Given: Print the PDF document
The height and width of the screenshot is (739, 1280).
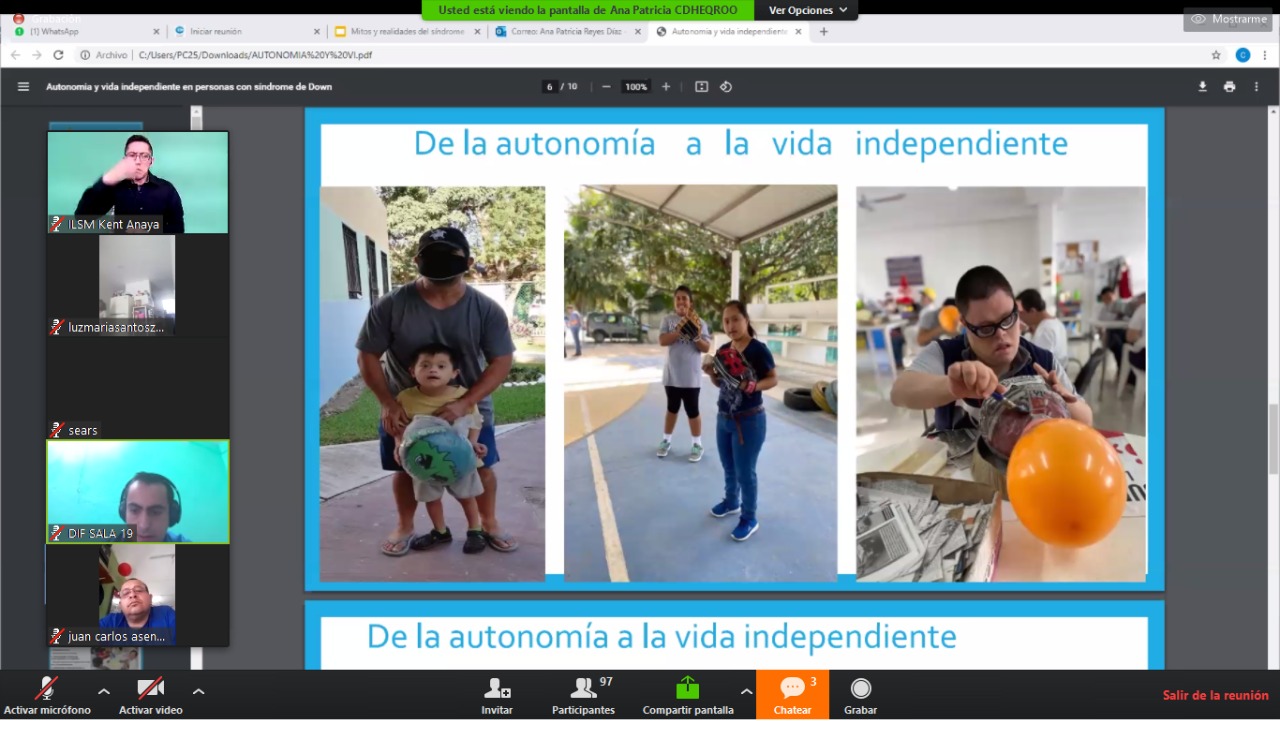Looking at the screenshot, I should pyautogui.click(x=1229, y=87).
